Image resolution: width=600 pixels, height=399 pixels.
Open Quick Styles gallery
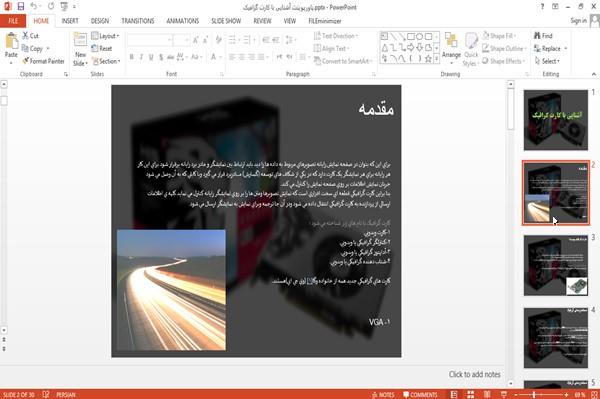(x=471, y=50)
